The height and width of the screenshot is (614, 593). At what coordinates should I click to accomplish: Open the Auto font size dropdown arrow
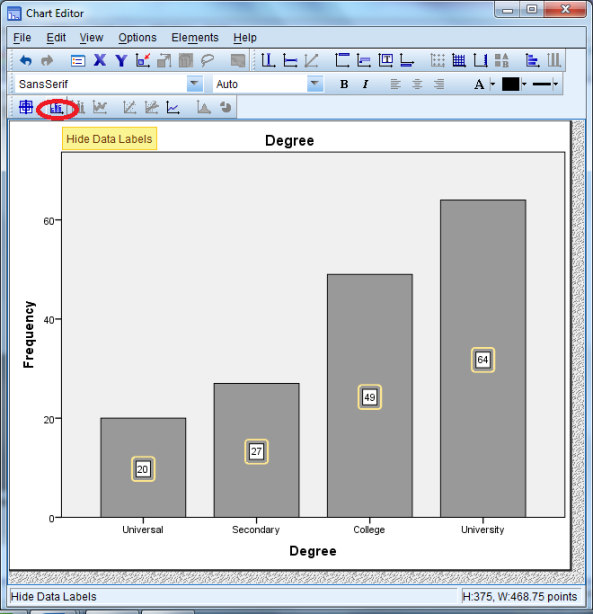tap(315, 84)
